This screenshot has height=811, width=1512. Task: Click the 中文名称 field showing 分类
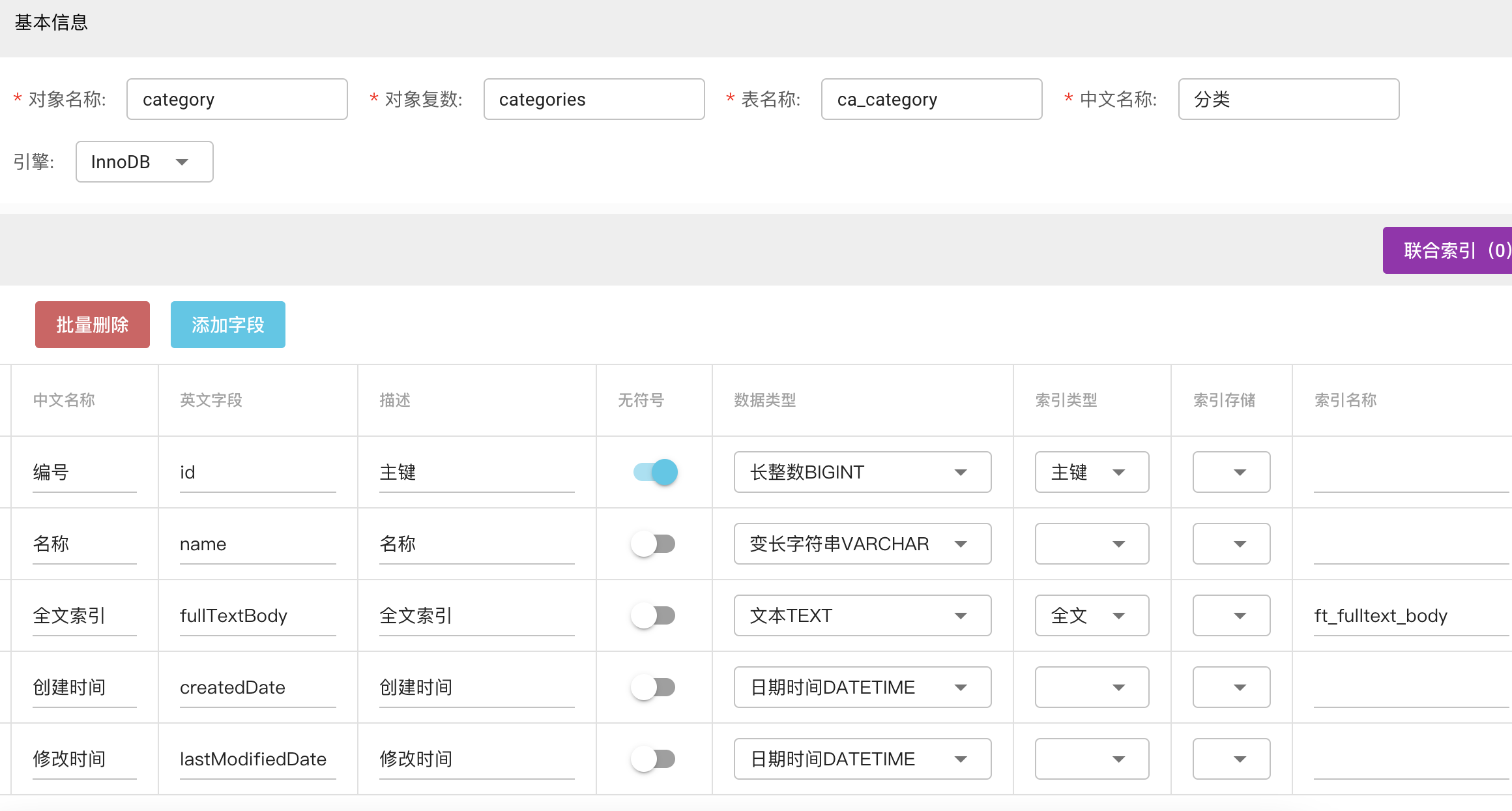[1287, 99]
